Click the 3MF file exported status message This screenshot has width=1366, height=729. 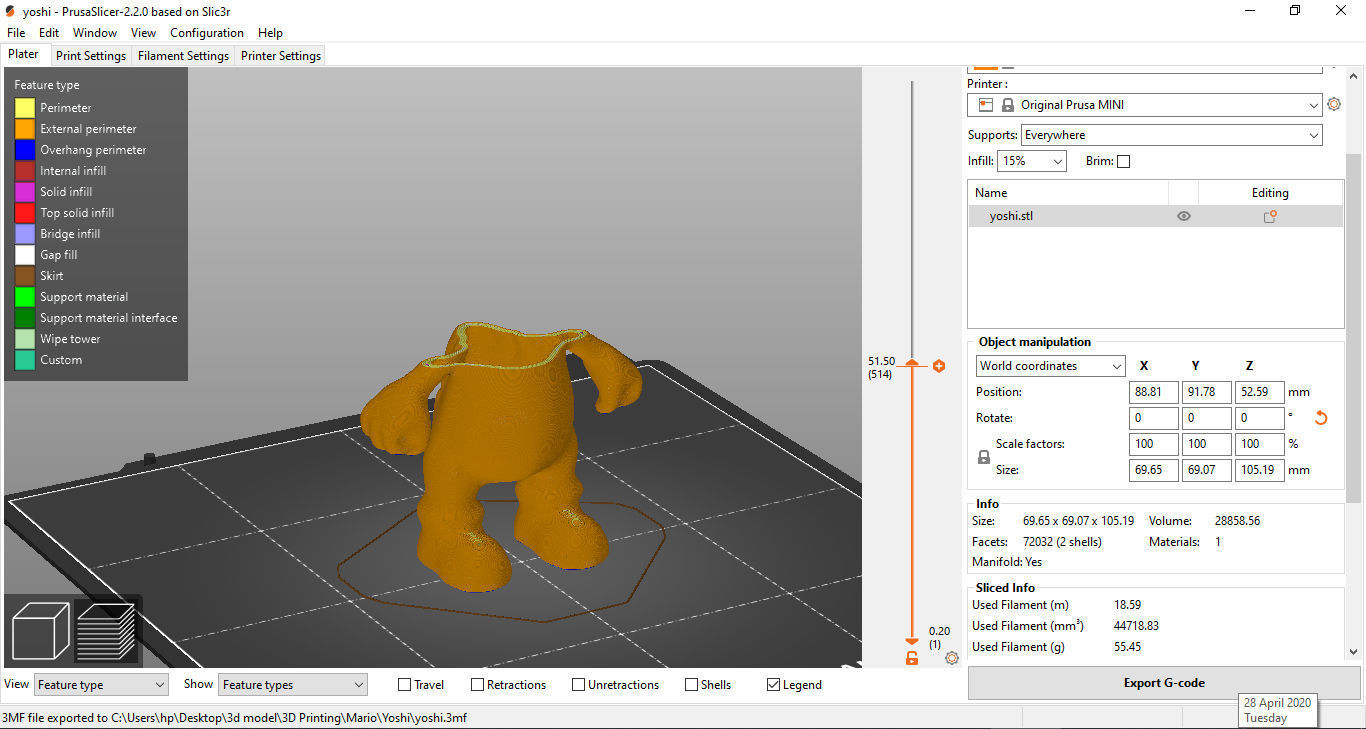235,718
